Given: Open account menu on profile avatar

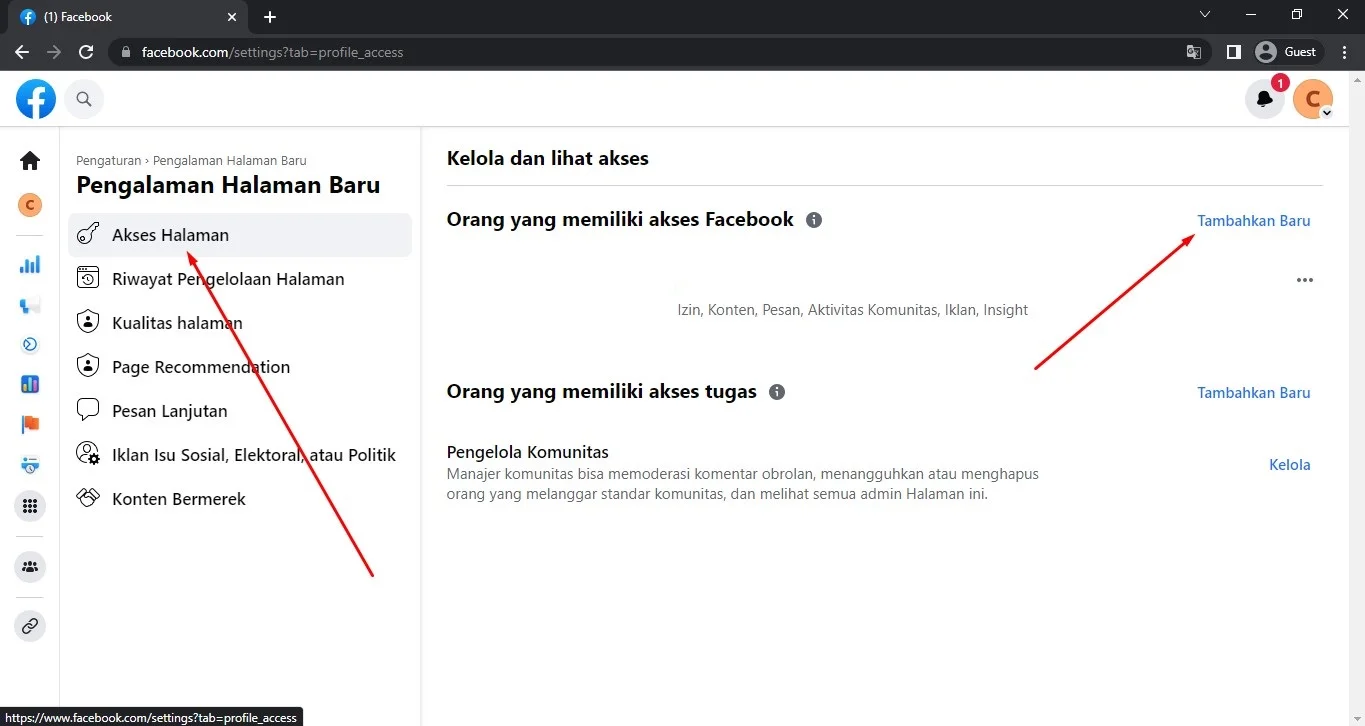Looking at the screenshot, I should 1313,99.
